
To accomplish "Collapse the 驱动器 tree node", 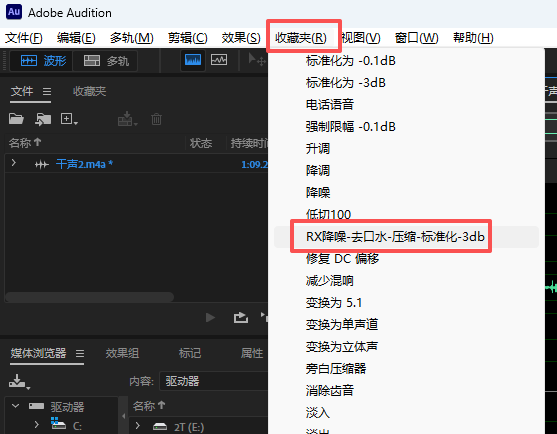I will (x=15, y=406).
